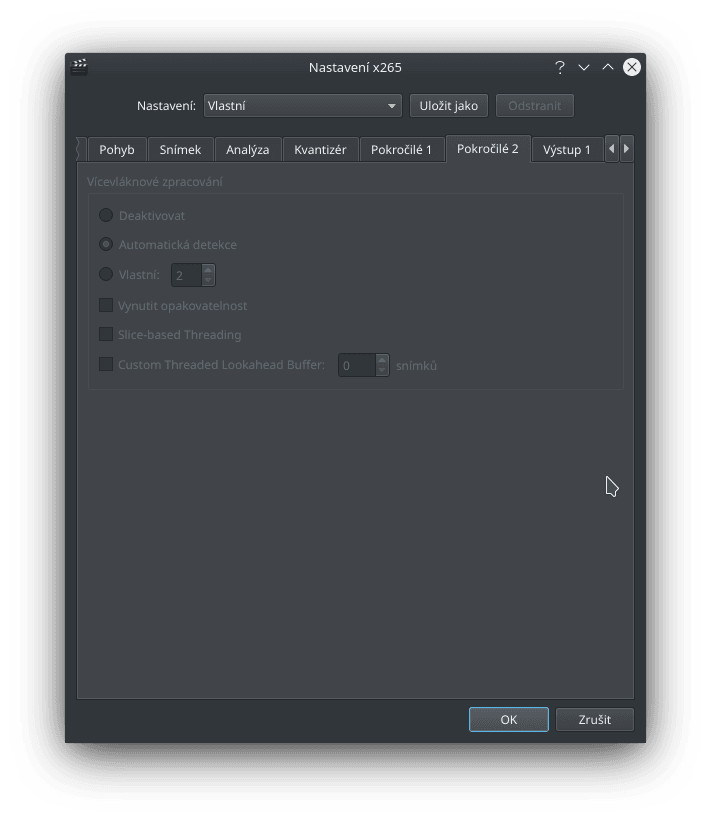
Task: Maximize the dialog with the up chevron
Action: [x=607, y=67]
